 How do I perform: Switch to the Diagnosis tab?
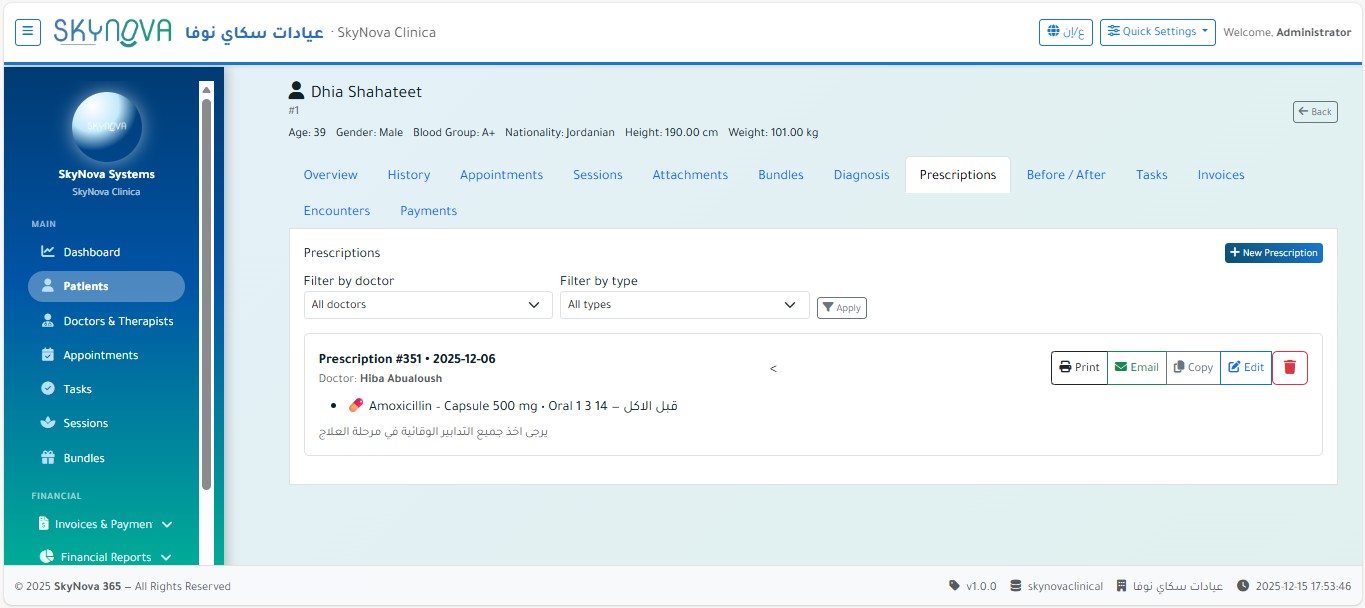[861, 175]
